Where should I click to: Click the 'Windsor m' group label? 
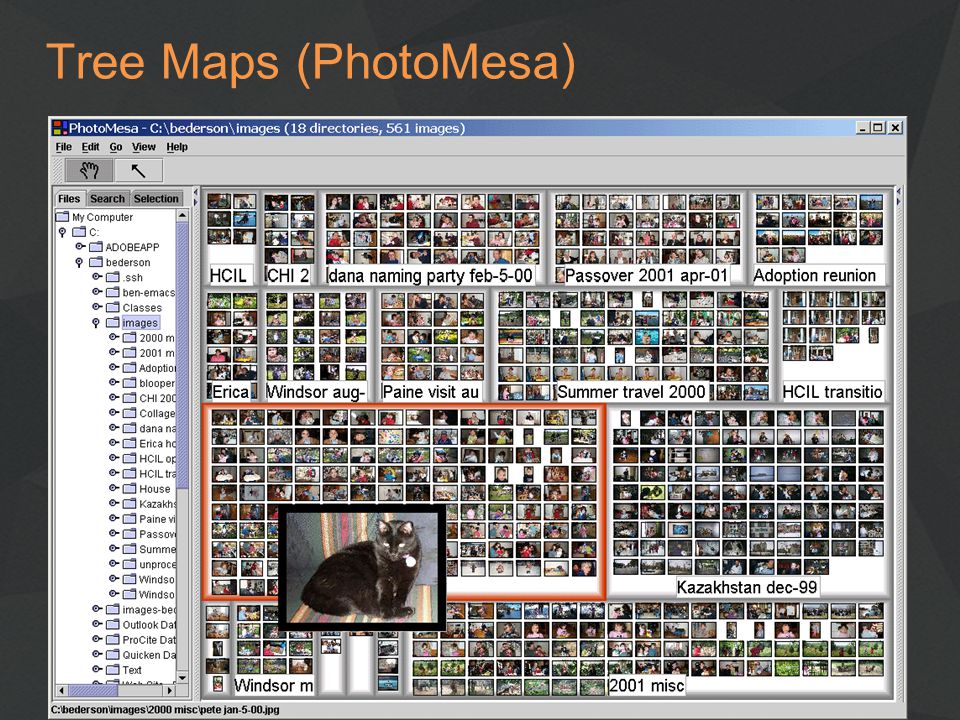[x=274, y=685]
